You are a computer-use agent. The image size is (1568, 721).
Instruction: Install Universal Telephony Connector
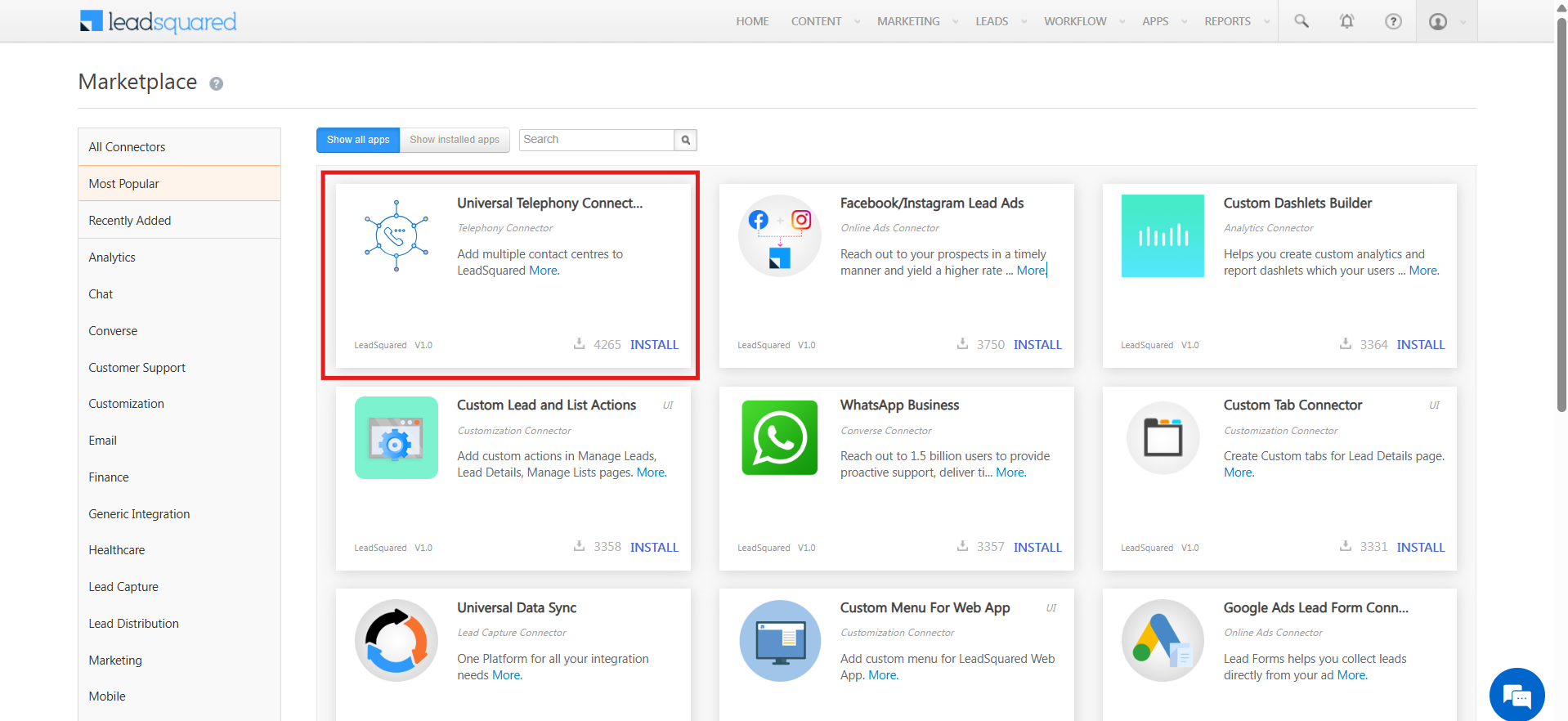[x=654, y=345]
